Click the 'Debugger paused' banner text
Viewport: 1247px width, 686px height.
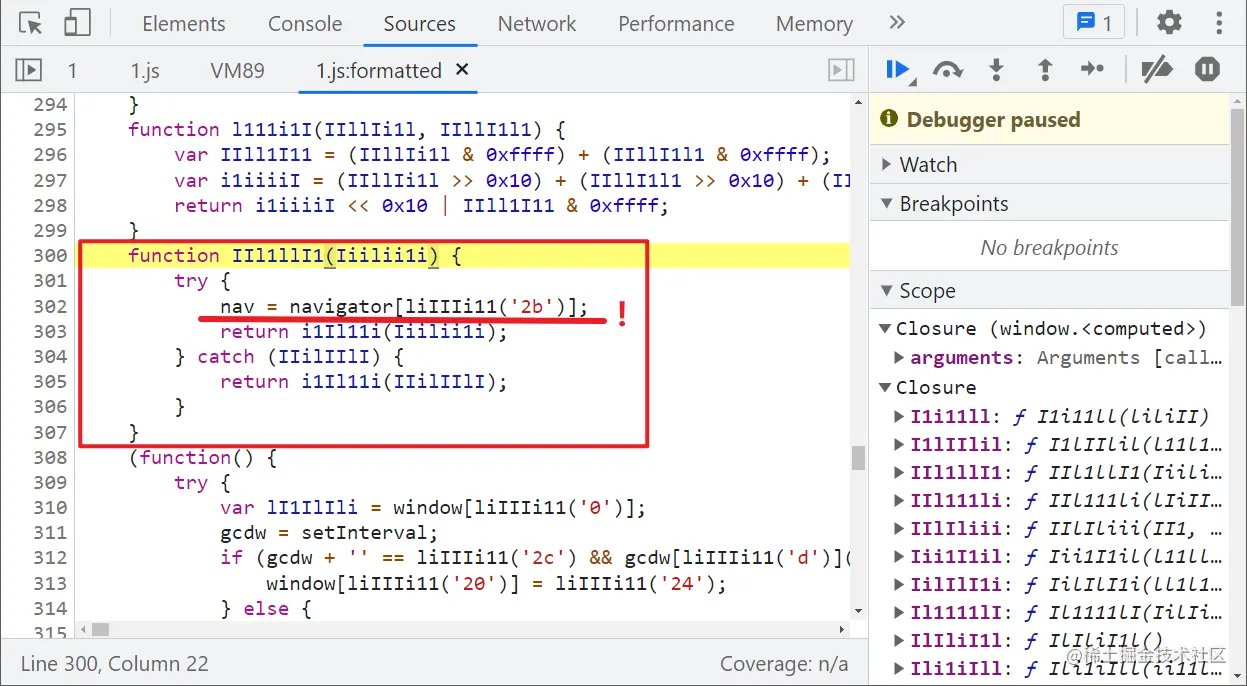(993, 120)
